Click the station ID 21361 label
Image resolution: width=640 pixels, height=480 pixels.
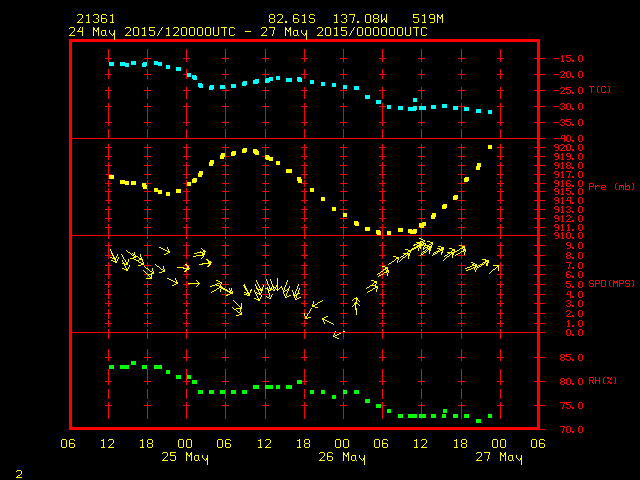tap(96, 19)
